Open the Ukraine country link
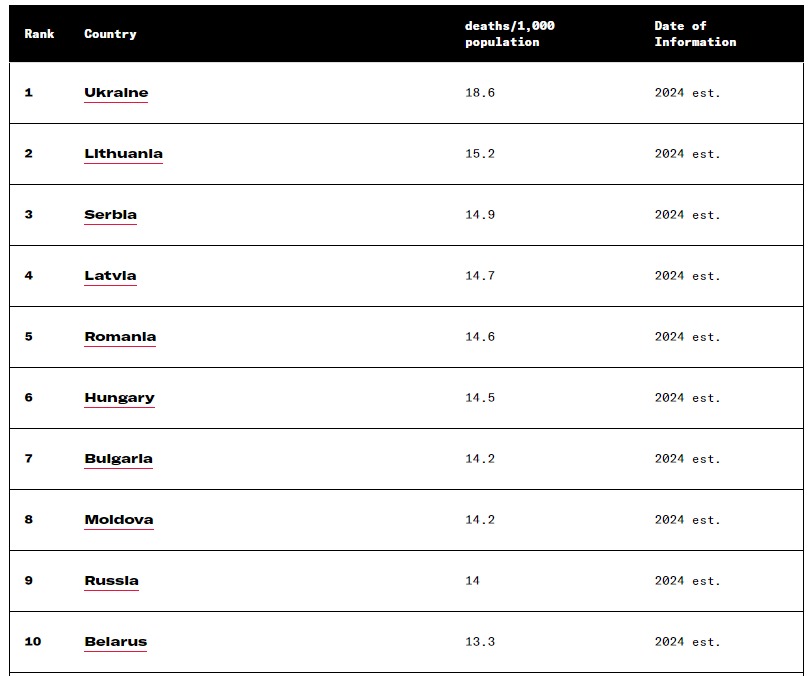Viewport: 812px width, 676px height. (116, 93)
